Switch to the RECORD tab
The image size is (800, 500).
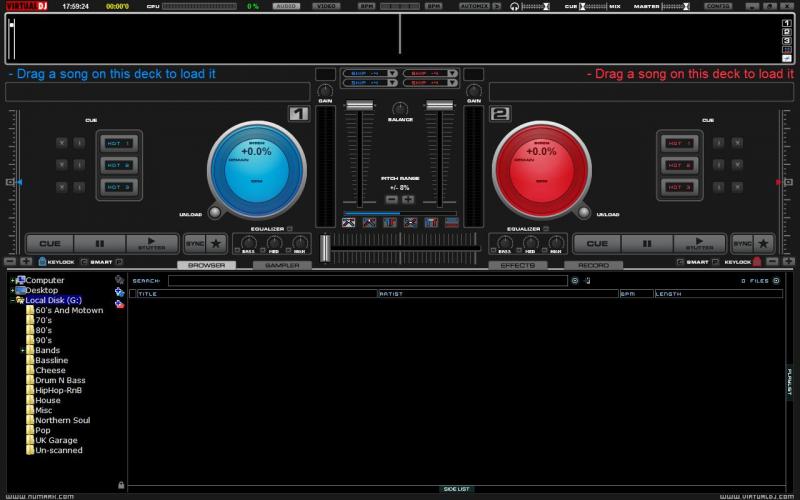593,265
